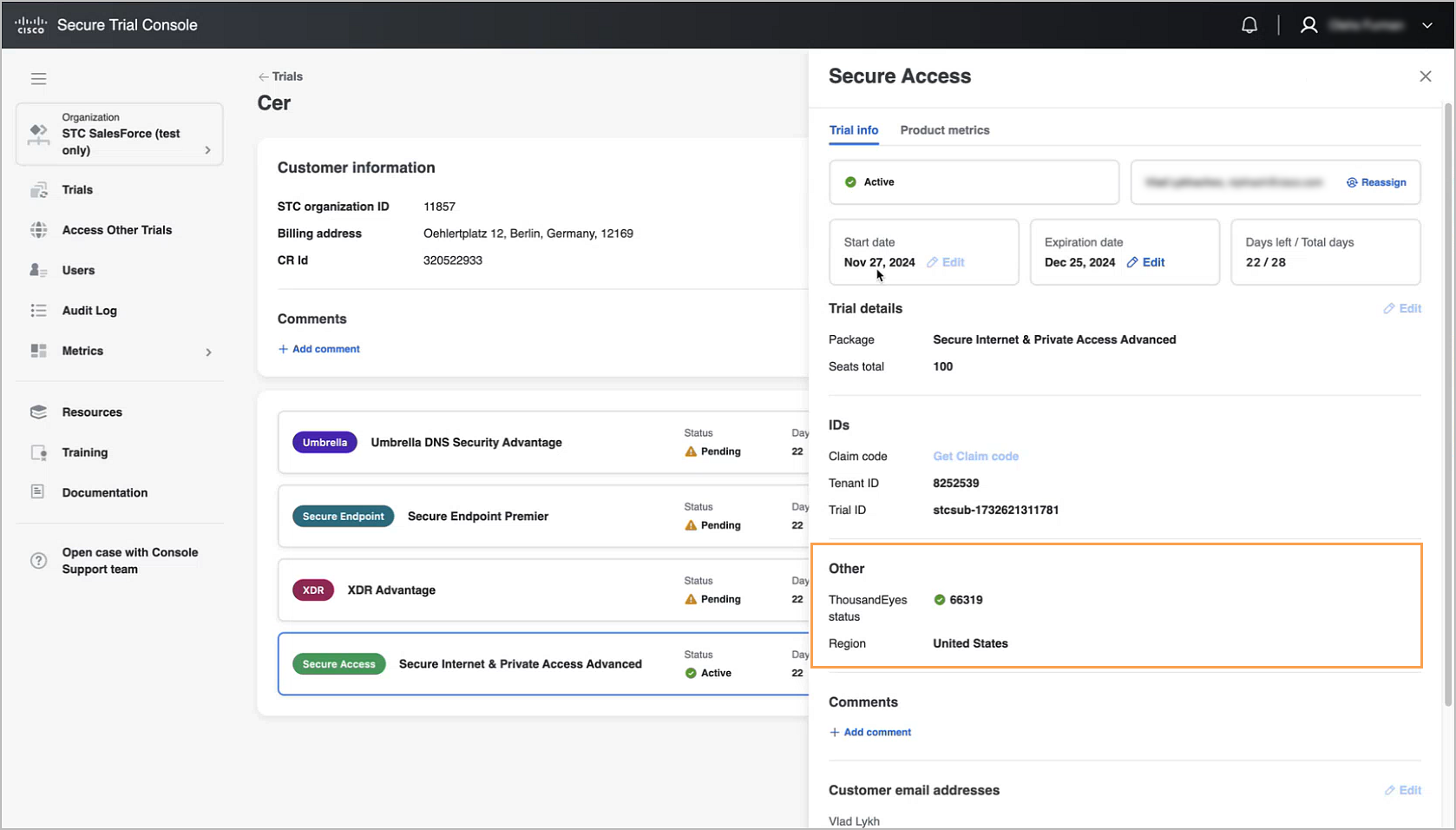Screen dimensions: 1456x830
Task: Edit the Expiration date
Action: [1145, 262]
